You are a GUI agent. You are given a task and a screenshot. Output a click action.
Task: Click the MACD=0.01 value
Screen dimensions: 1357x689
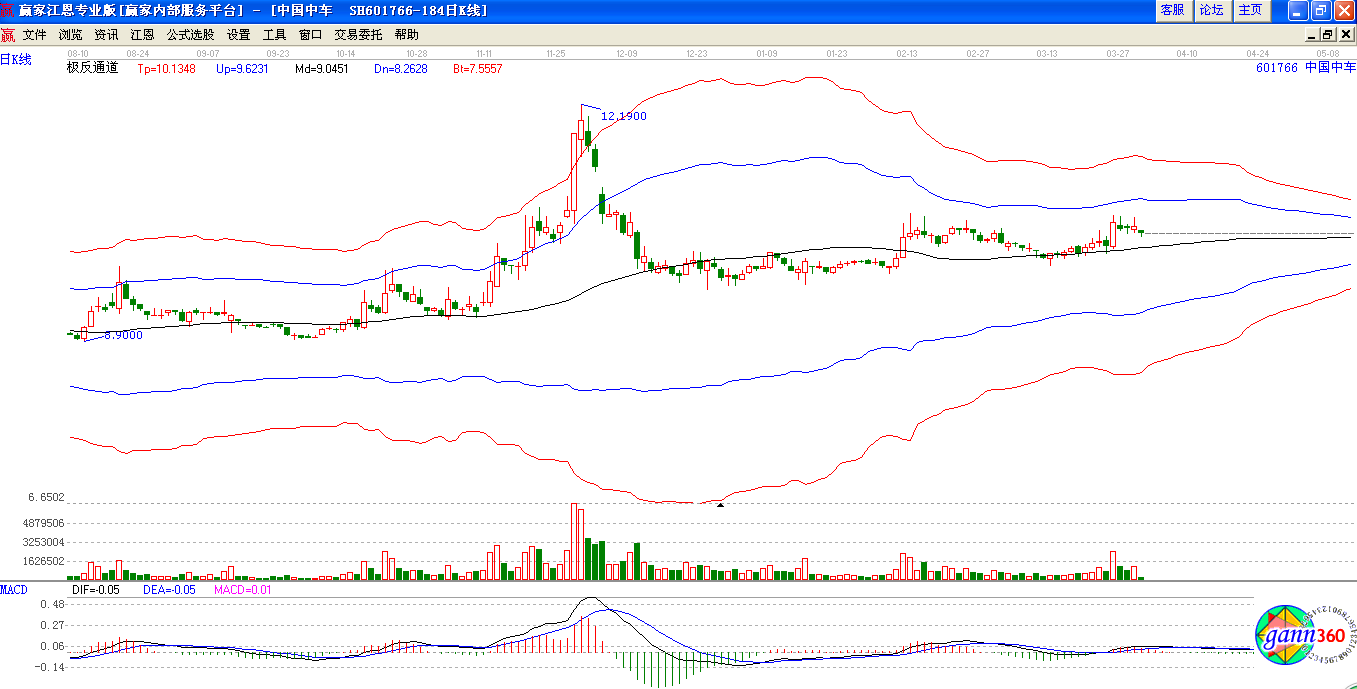(x=243, y=590)
